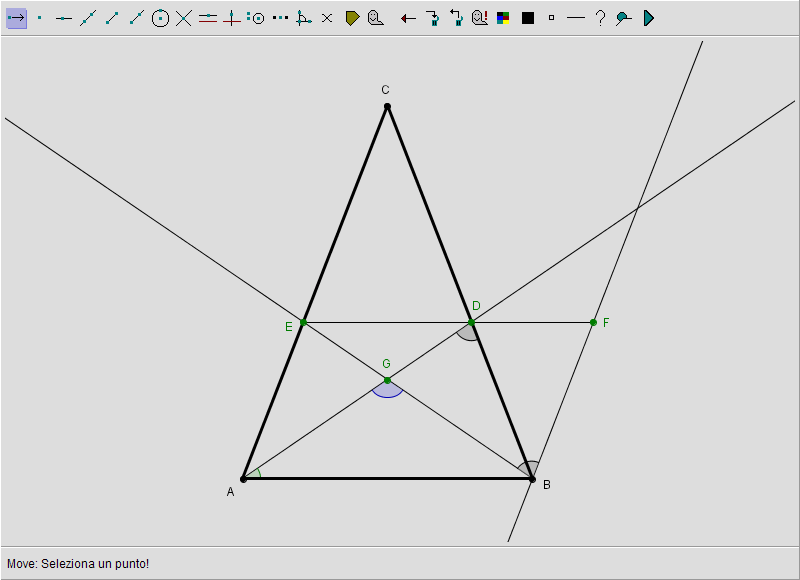Select the Segment tool
Viewport: 800px width, 580px height.
112,18
